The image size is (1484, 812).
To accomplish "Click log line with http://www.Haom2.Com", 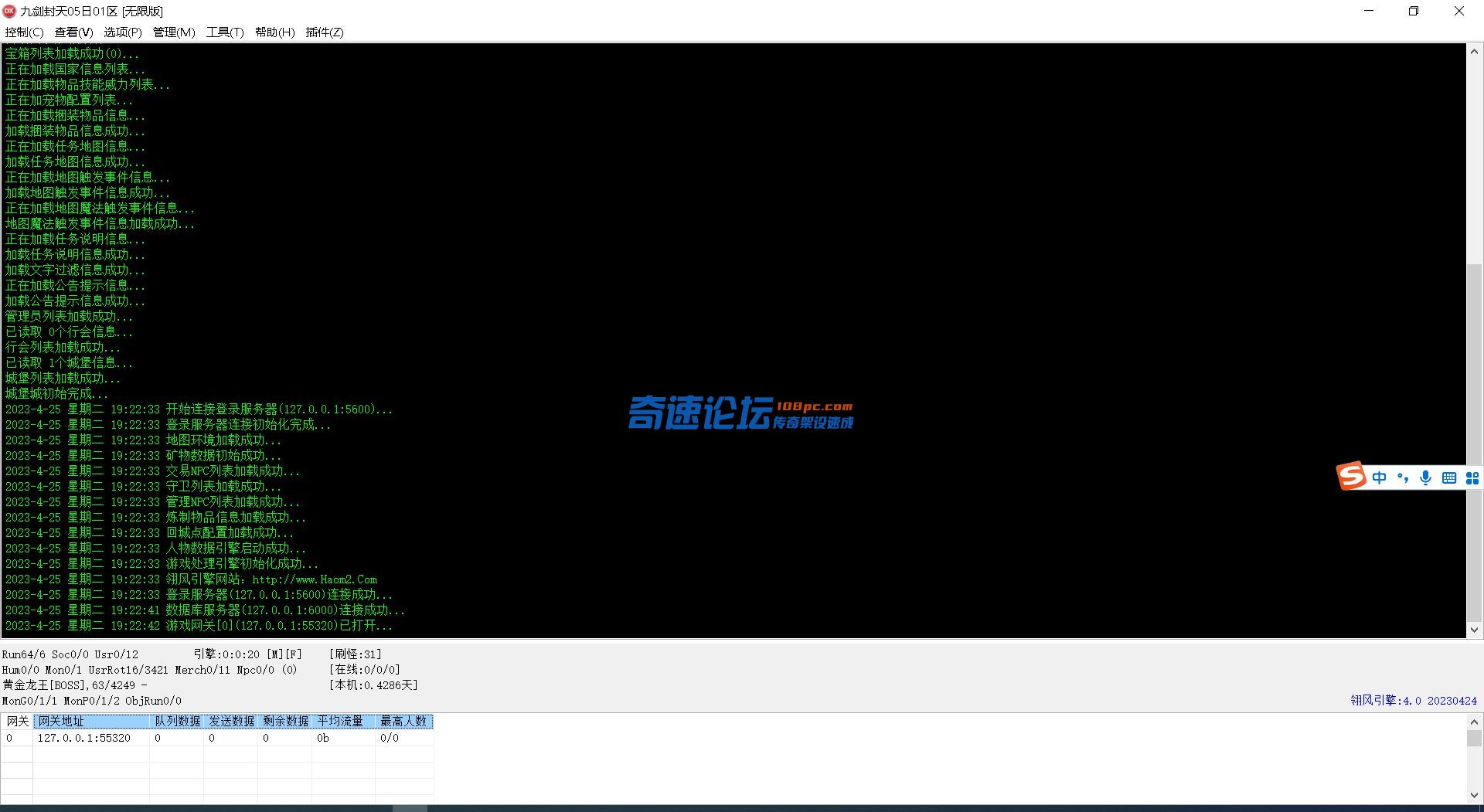I will 191,579.
